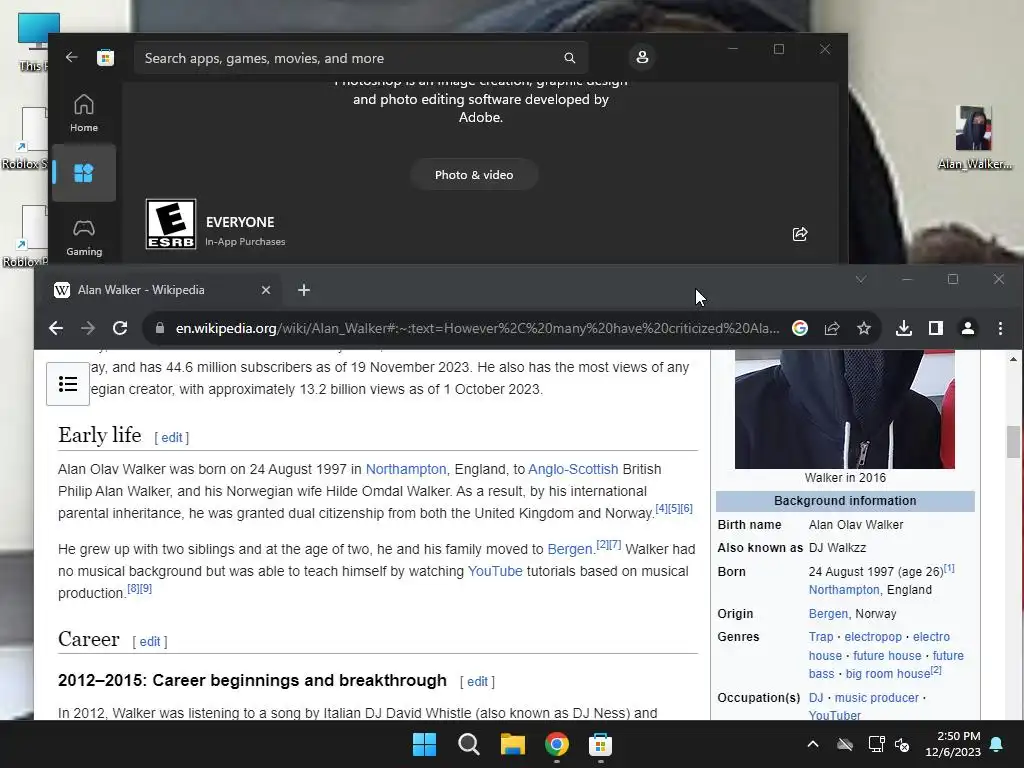Click Chrome icon in taskbar
1024x768 pixels.
click(x=556, y=744)
